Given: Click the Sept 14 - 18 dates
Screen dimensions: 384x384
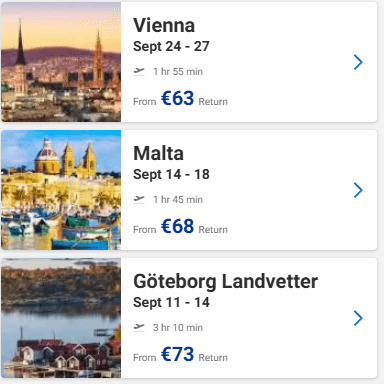Looking at the screenshot, I should (x=171, y=175).
